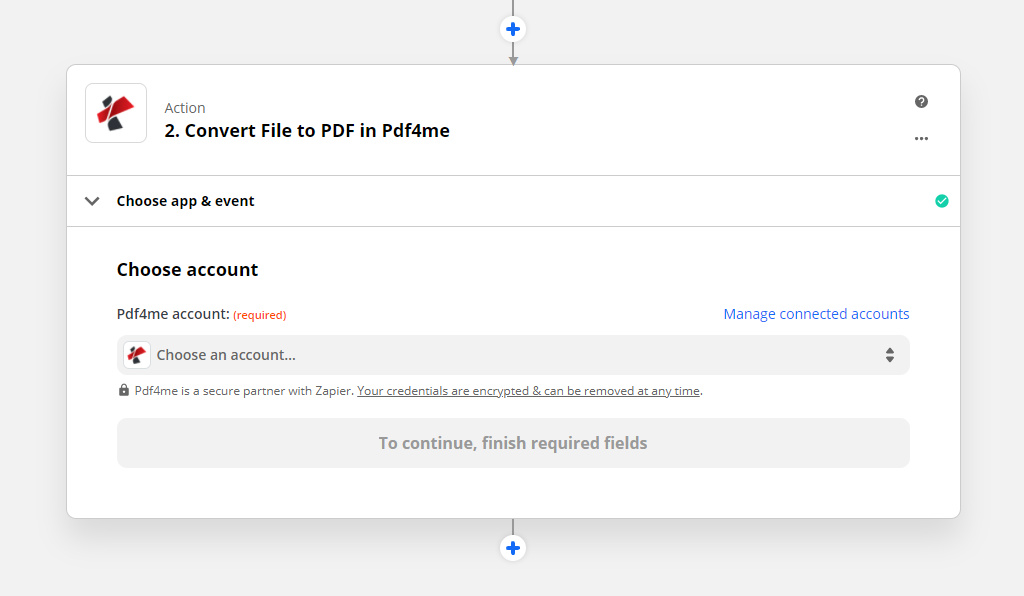
Task: Click the "(required)" orange text
Action: (x=260, y=314)
